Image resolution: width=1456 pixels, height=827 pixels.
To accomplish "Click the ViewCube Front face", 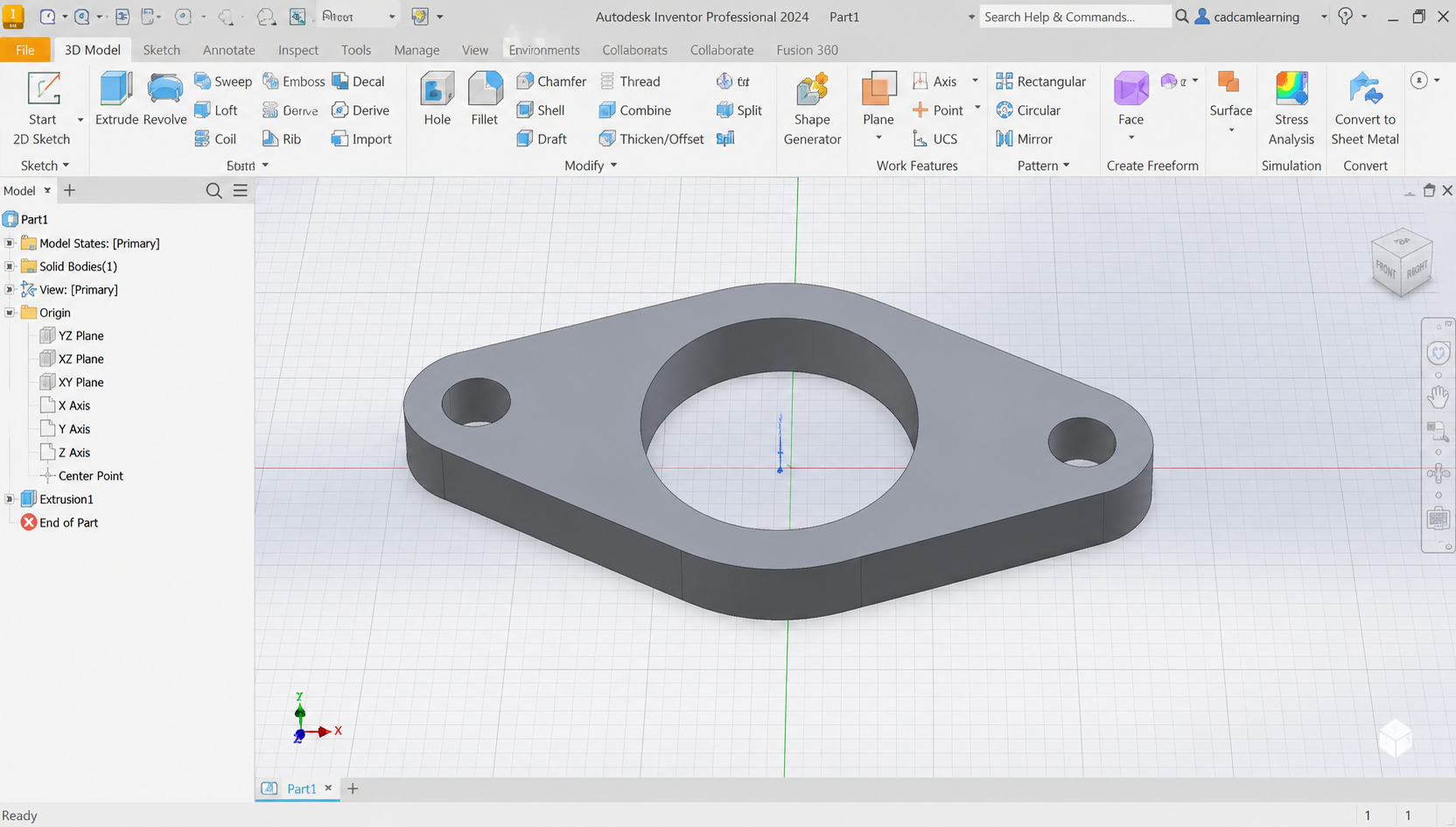I will tap(1385, 270).
